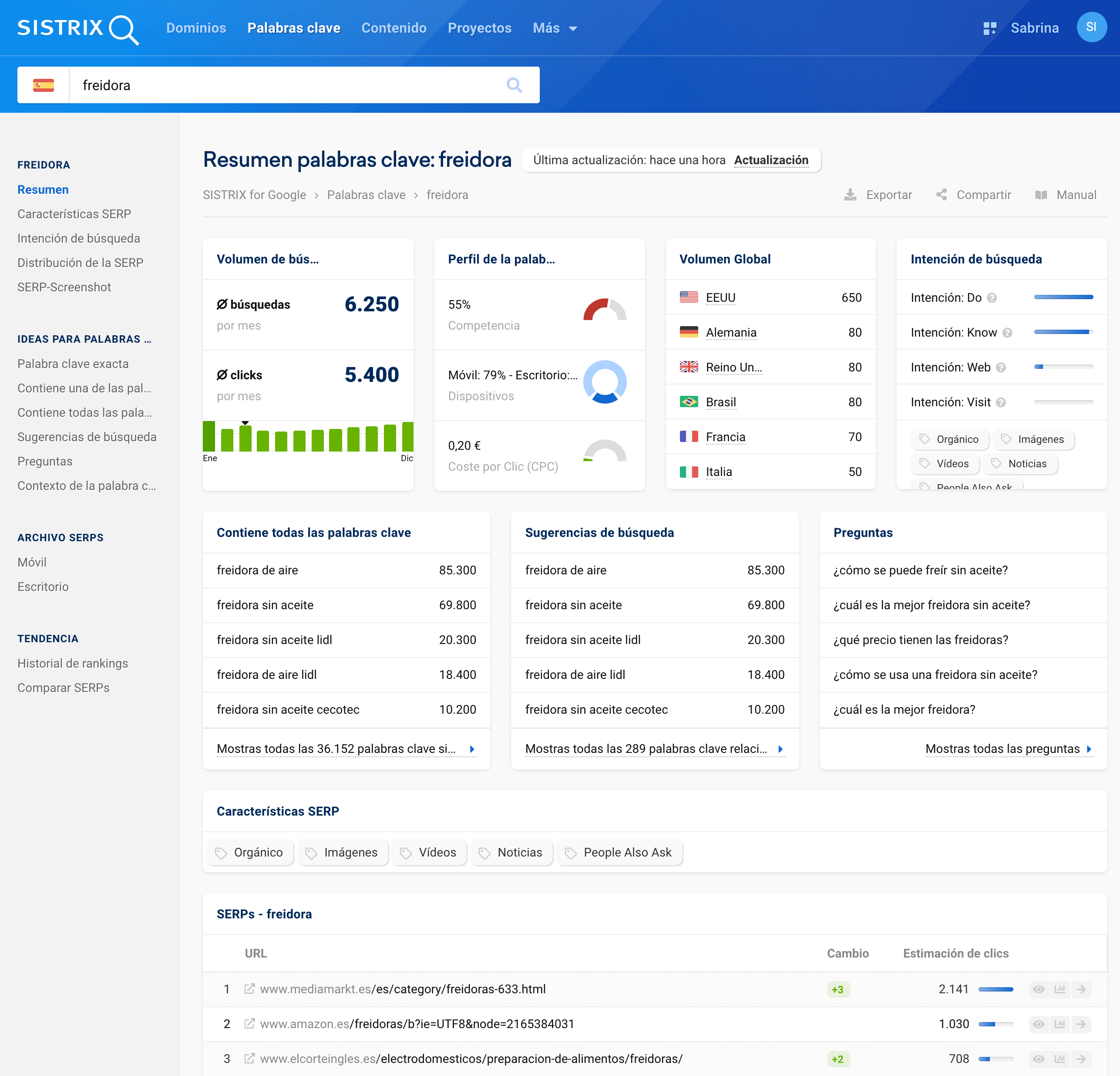Open Características SERP in sidebar
Image resolution: width=1120 pixels, height=1076 pixels.
[74, 214]
